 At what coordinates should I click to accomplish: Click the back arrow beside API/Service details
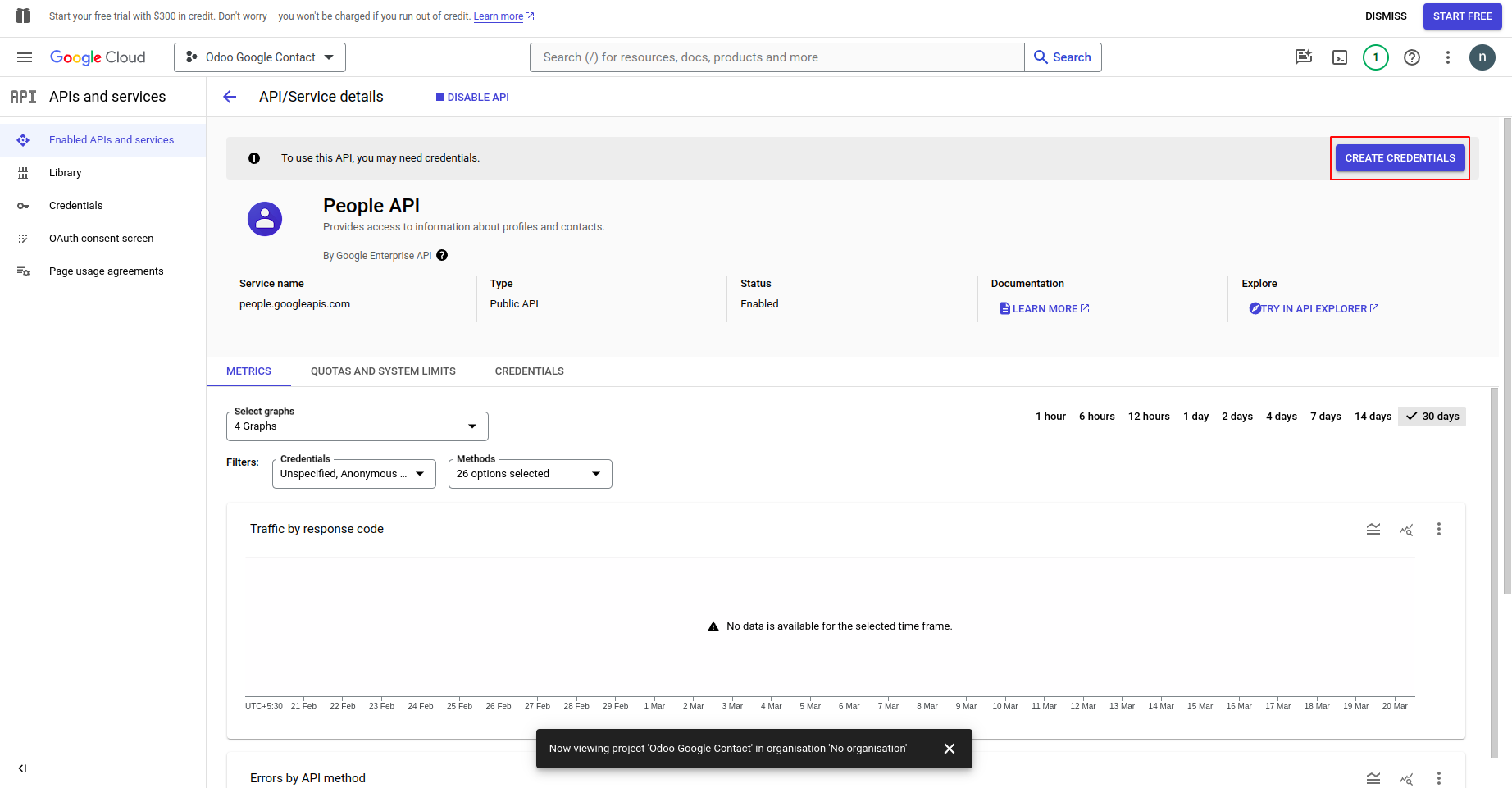(x=230, y=97)
